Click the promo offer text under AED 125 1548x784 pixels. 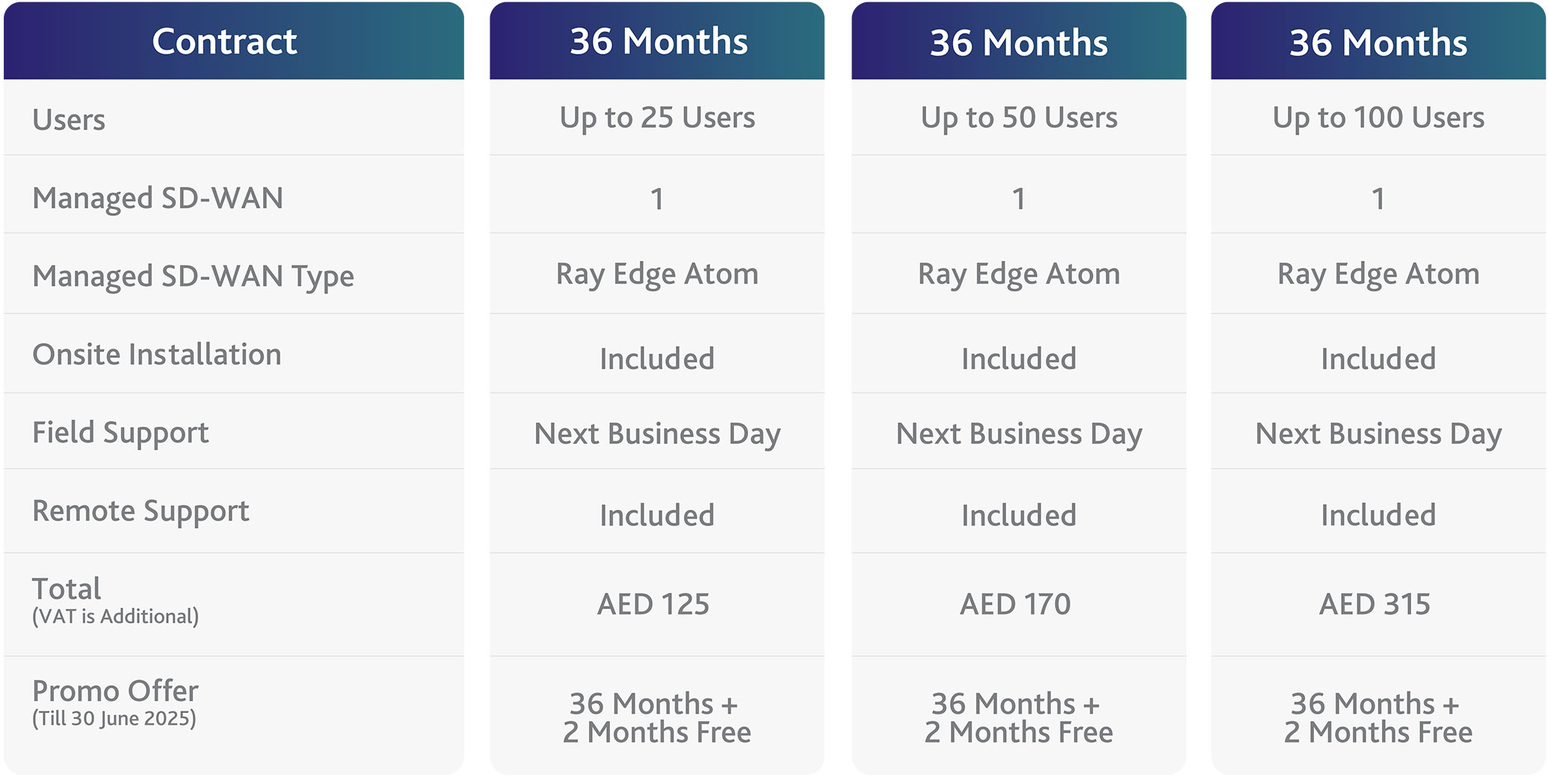[656, 717]
